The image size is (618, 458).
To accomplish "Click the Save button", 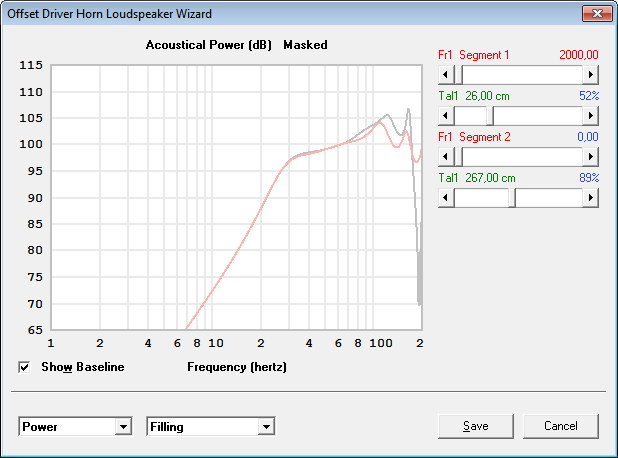I will (x=476, y=426).
